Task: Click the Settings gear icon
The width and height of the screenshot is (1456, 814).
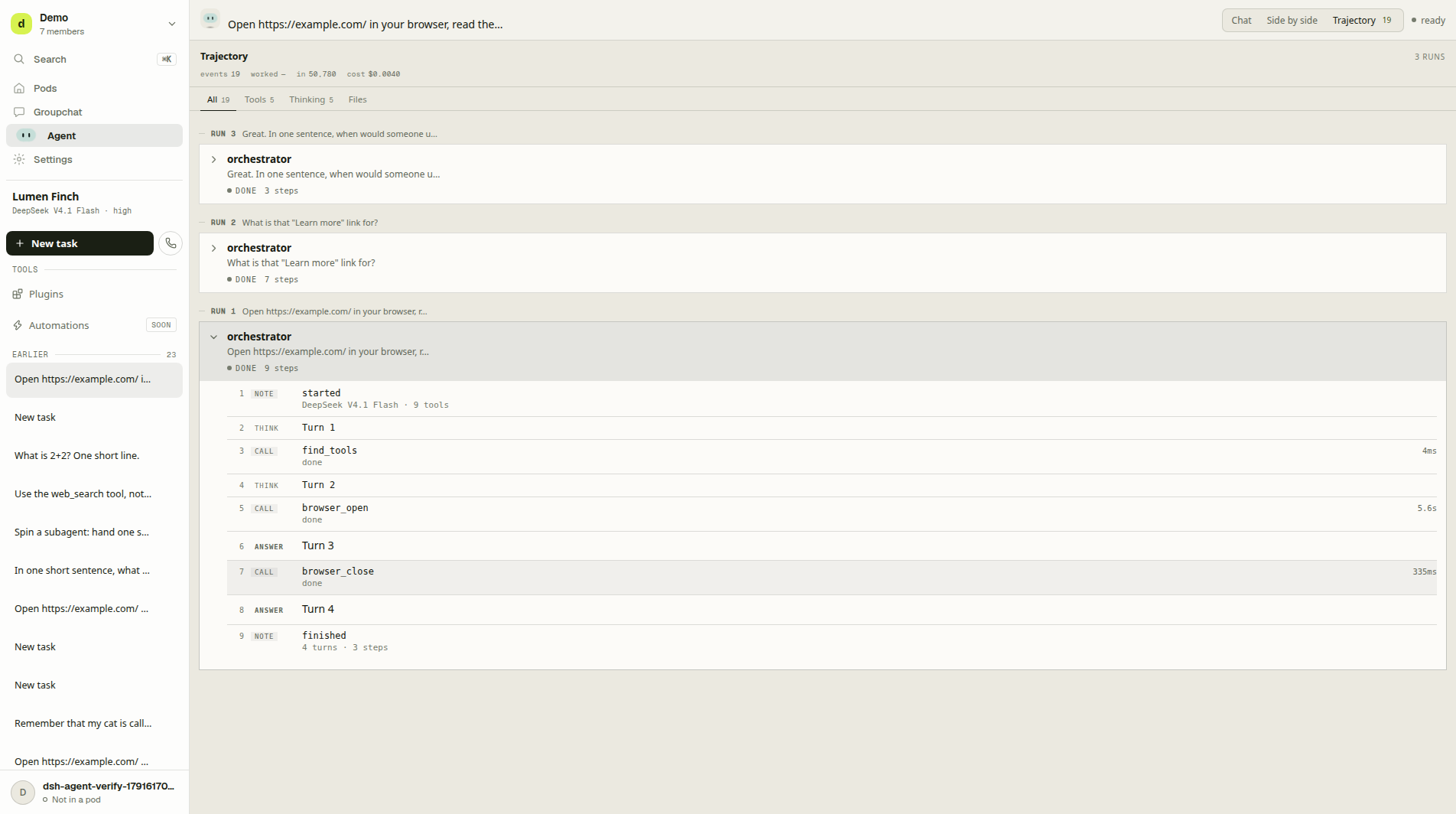Action: click(19, 159)
